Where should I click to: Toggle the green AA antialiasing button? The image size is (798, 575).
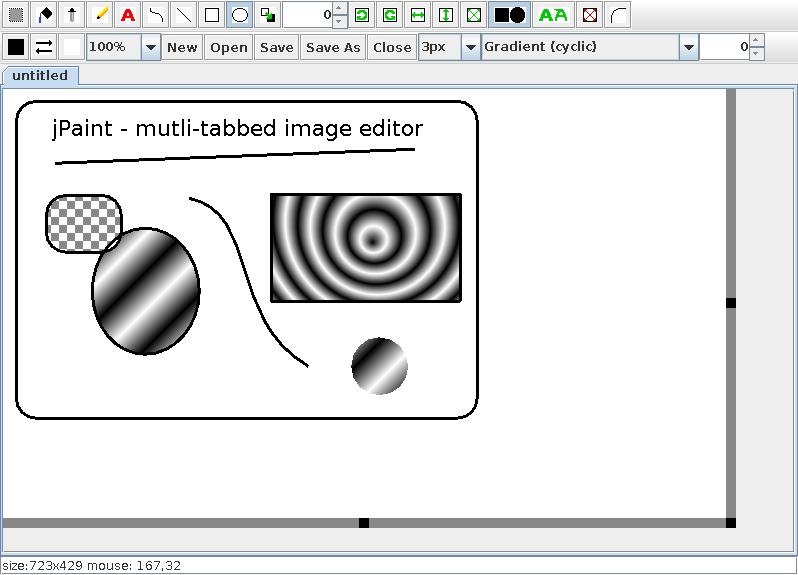[553, 15]
